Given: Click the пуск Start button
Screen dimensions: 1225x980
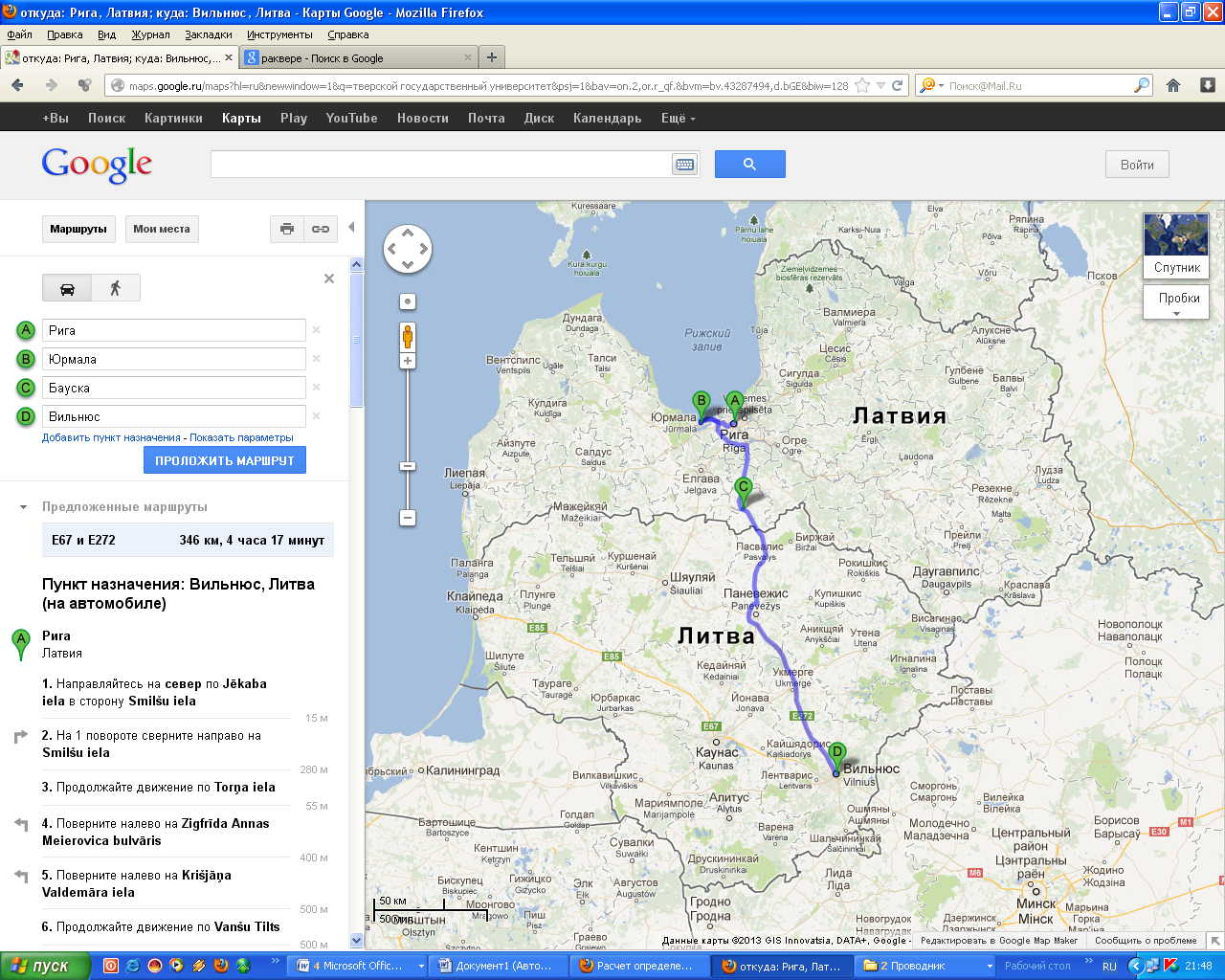Looking at the screenshot, I should point(45,966).
